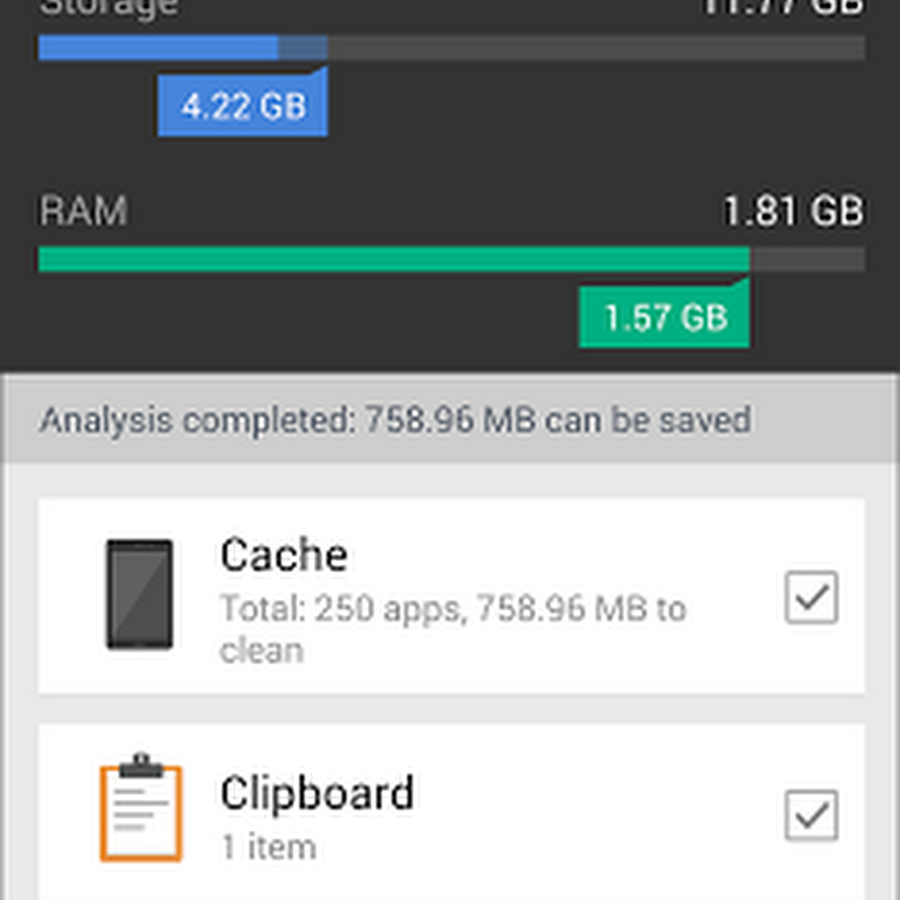
Task: Click the lighter blue segment of Storage bar
Action: click(302, 47)
